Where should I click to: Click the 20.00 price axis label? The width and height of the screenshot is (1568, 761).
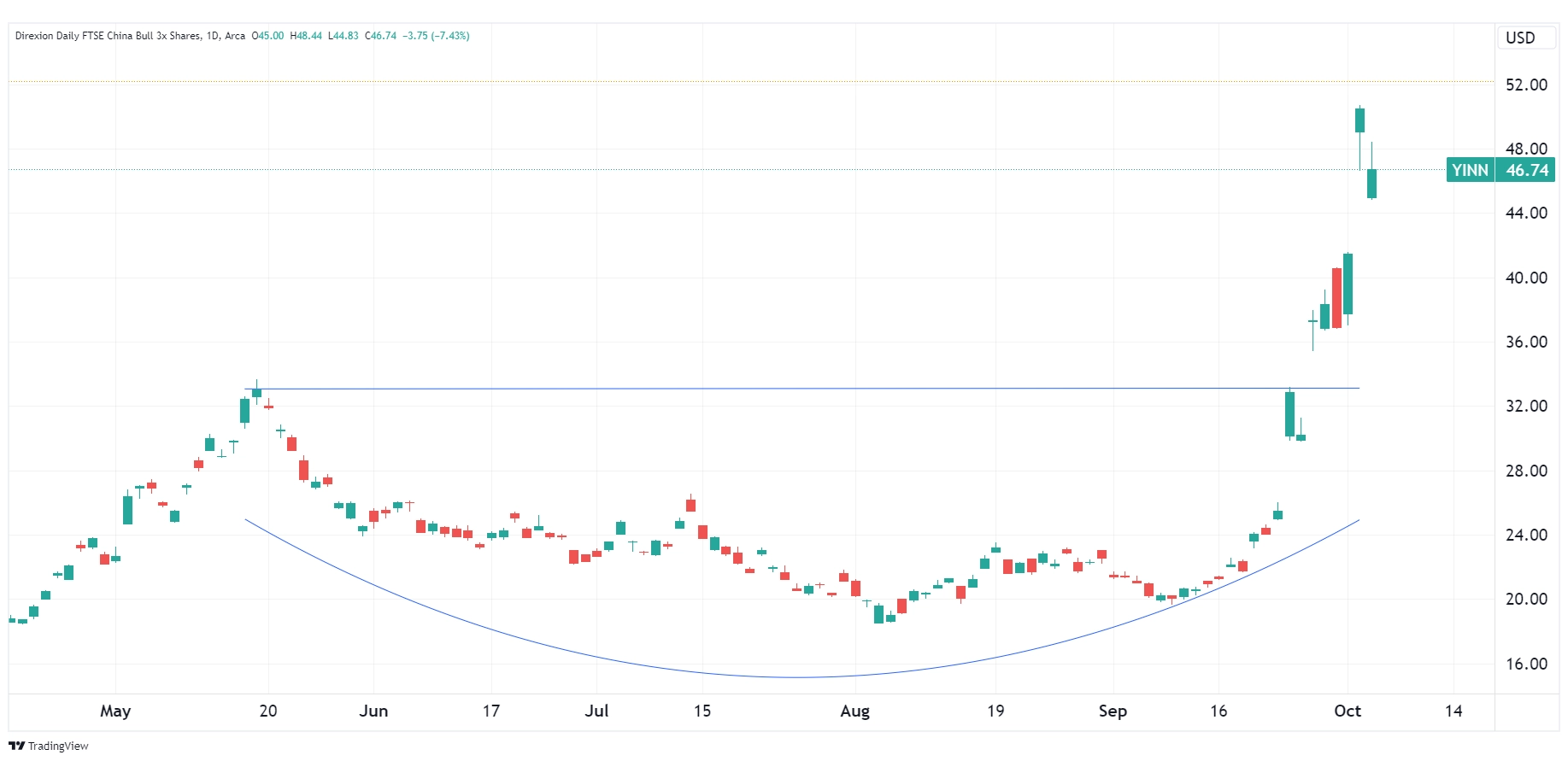1526,599
